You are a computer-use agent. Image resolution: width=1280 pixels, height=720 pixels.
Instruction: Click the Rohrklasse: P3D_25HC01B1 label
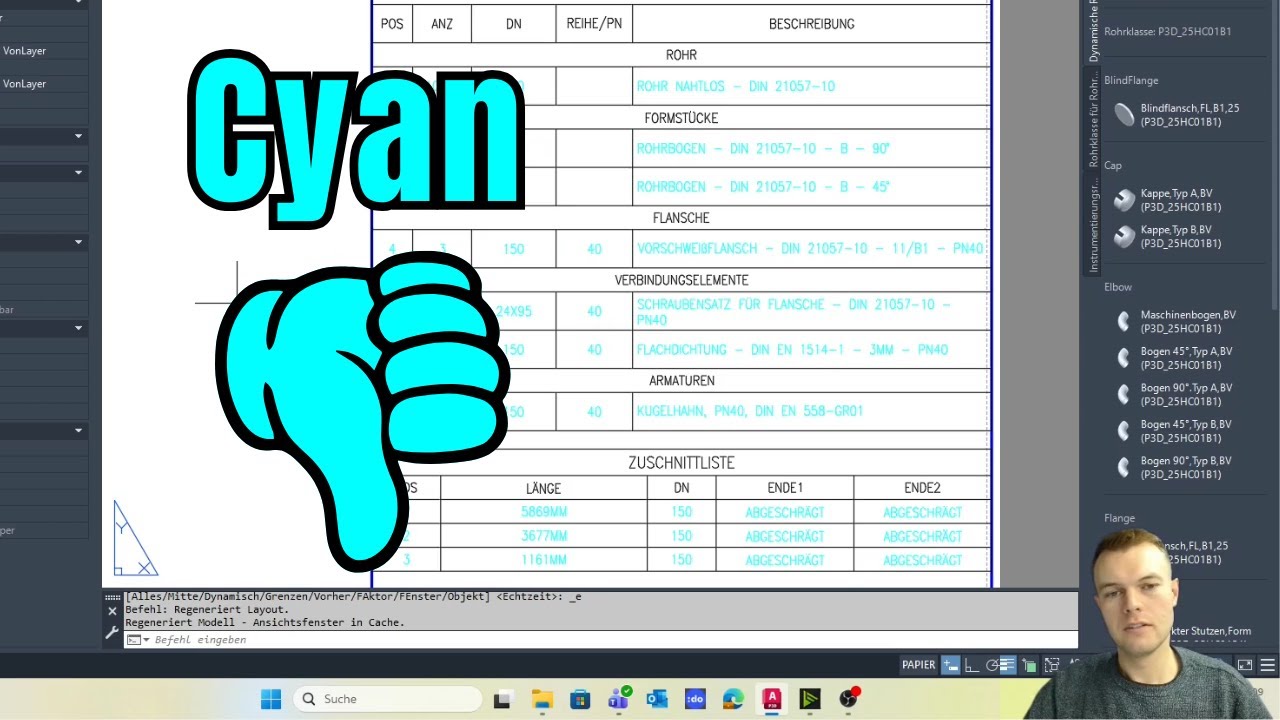pos(1168,32)
